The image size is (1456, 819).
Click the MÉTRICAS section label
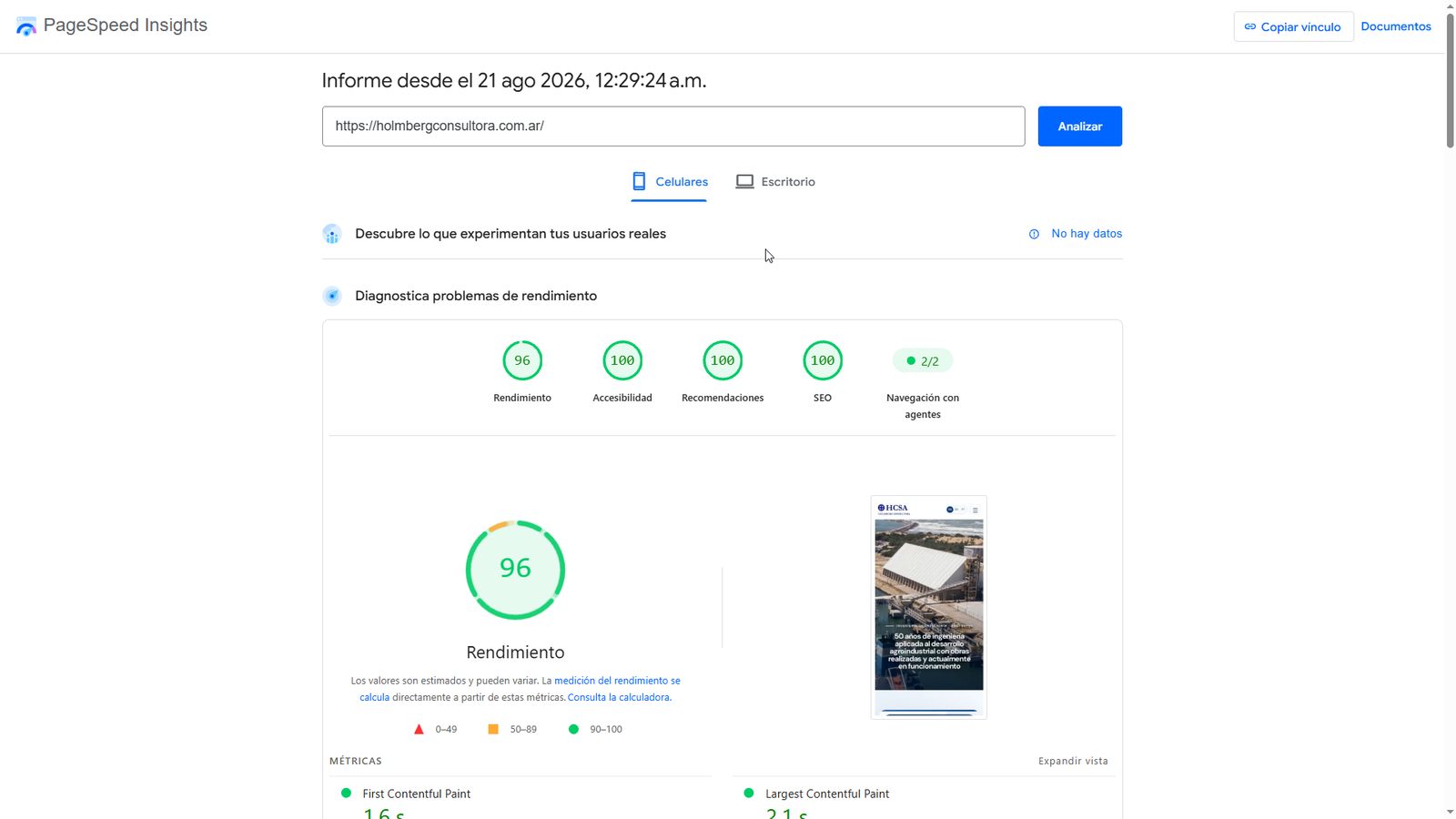pyautogui.click(x=356, y=761)
